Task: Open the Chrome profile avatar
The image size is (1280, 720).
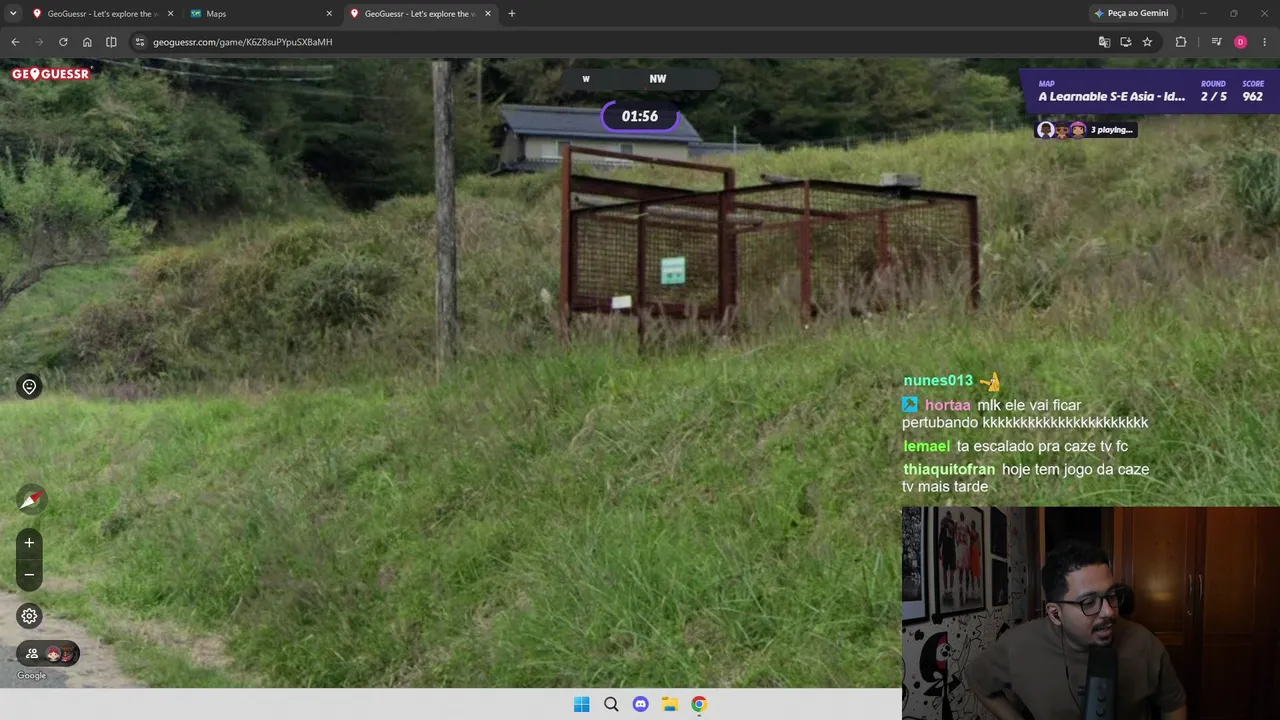Action: pyautogui.click(x=1240, y=42)
